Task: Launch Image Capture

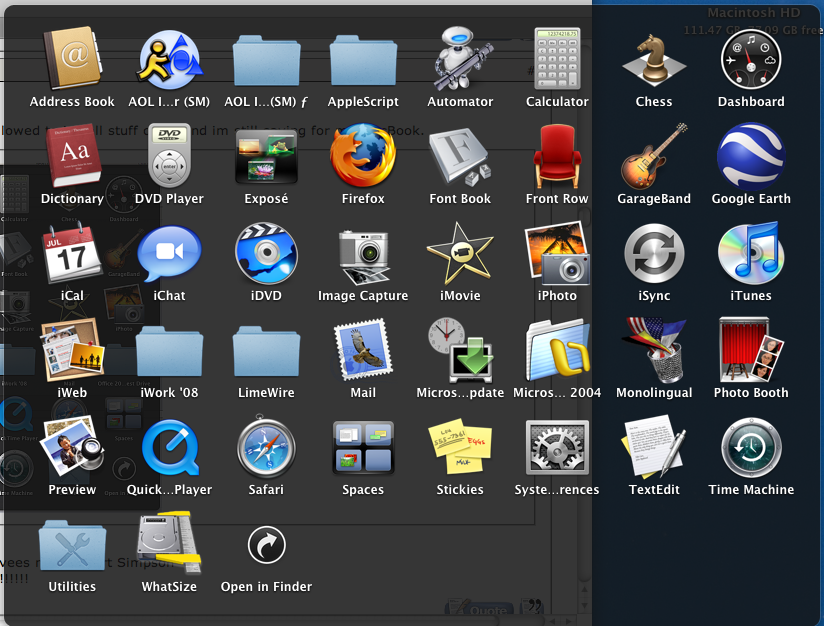Action: (363, 257)
